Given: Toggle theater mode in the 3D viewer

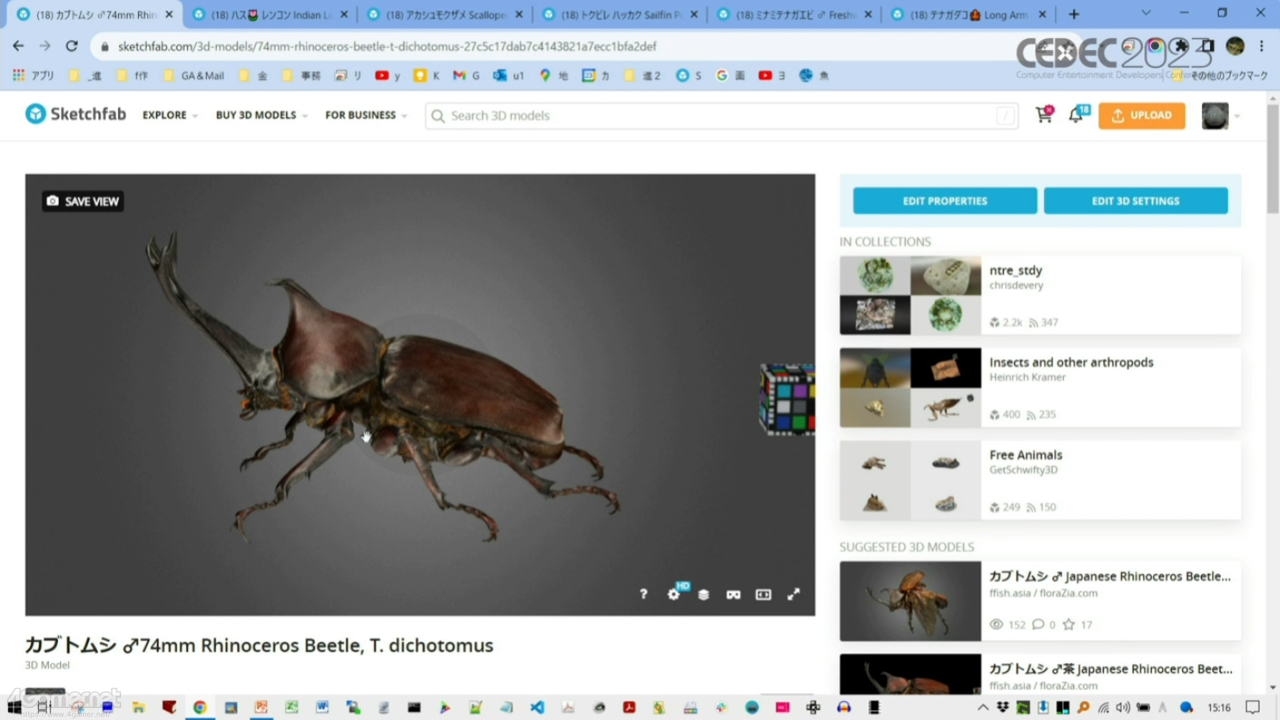Looking at the screenshot, I should point(763,594).
